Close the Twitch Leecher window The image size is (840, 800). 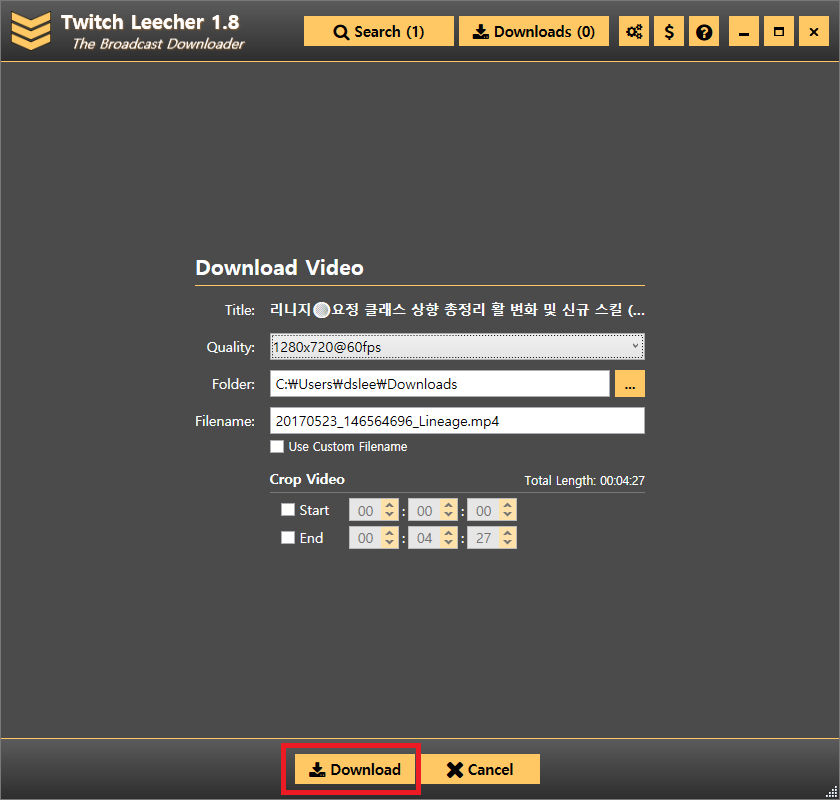coord(814,32)
